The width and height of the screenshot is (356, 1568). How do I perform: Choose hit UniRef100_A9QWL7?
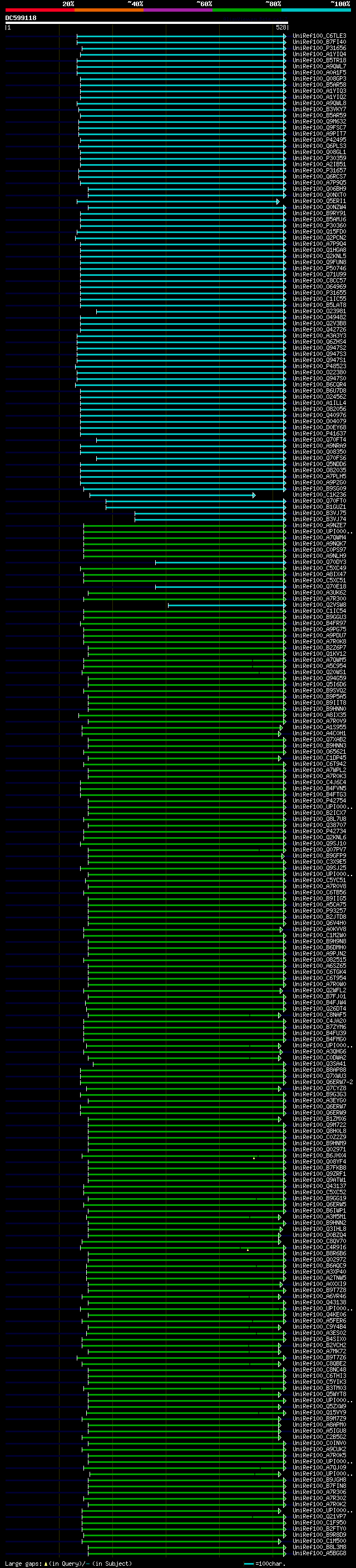pos(319,66)
